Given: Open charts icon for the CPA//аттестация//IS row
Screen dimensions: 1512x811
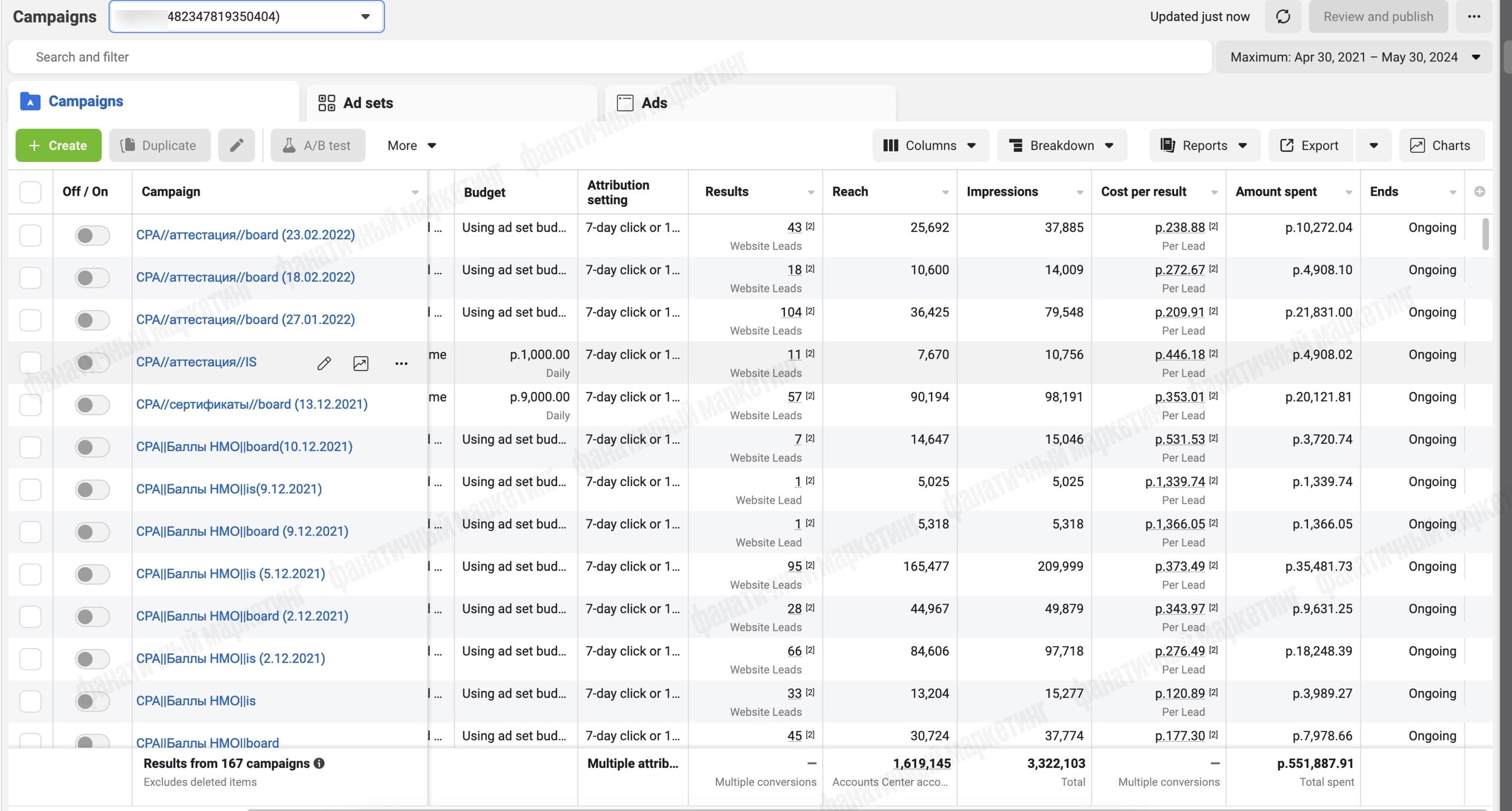Looking at the screenshot, I should pyautogui.click(x=360, y=363).
